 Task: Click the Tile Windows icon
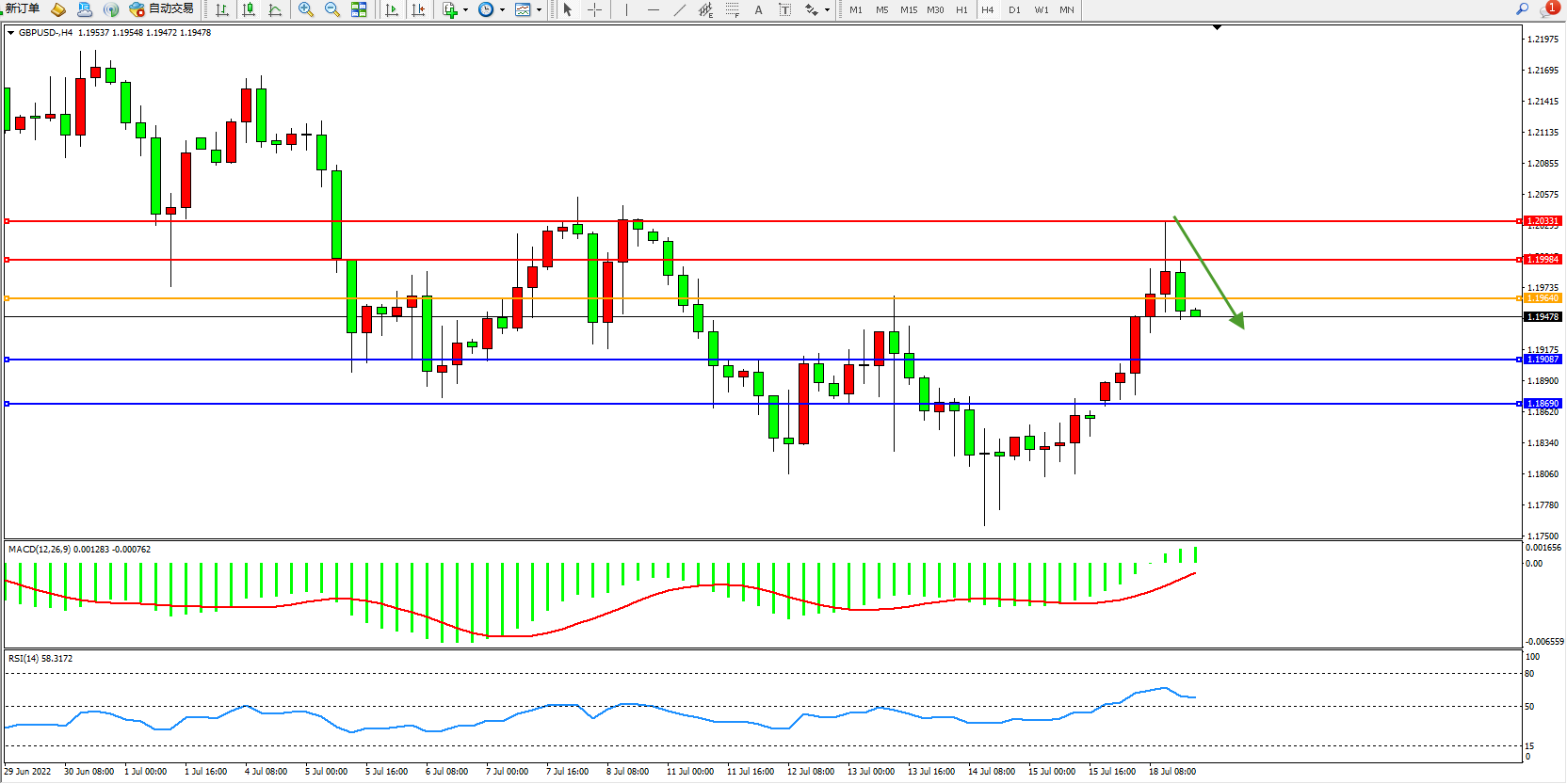tap(359, 9)
